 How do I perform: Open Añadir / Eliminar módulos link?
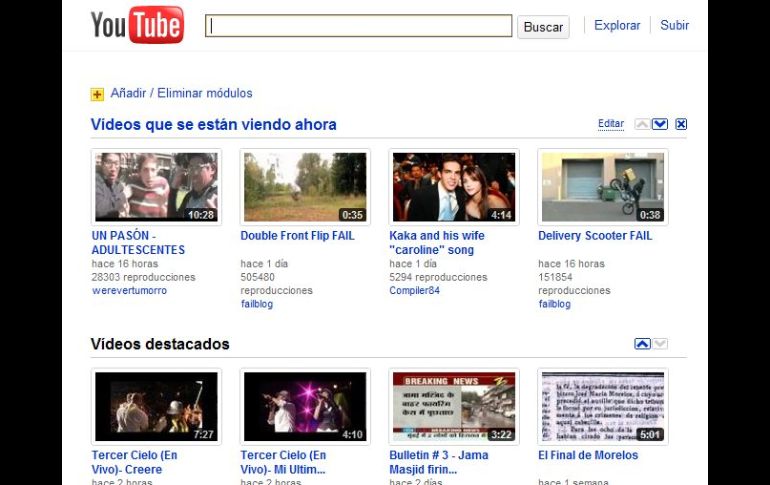[181, 93]
